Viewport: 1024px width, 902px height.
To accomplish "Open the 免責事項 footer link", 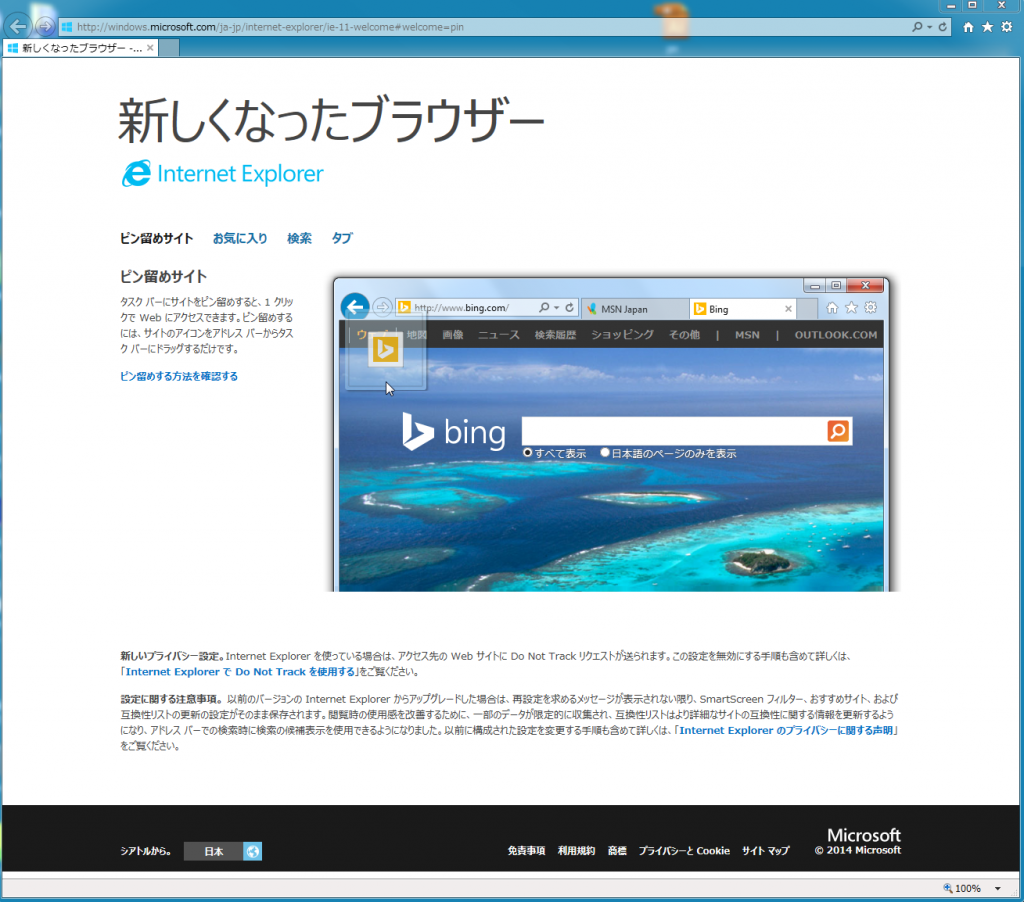I will [526, 850].
